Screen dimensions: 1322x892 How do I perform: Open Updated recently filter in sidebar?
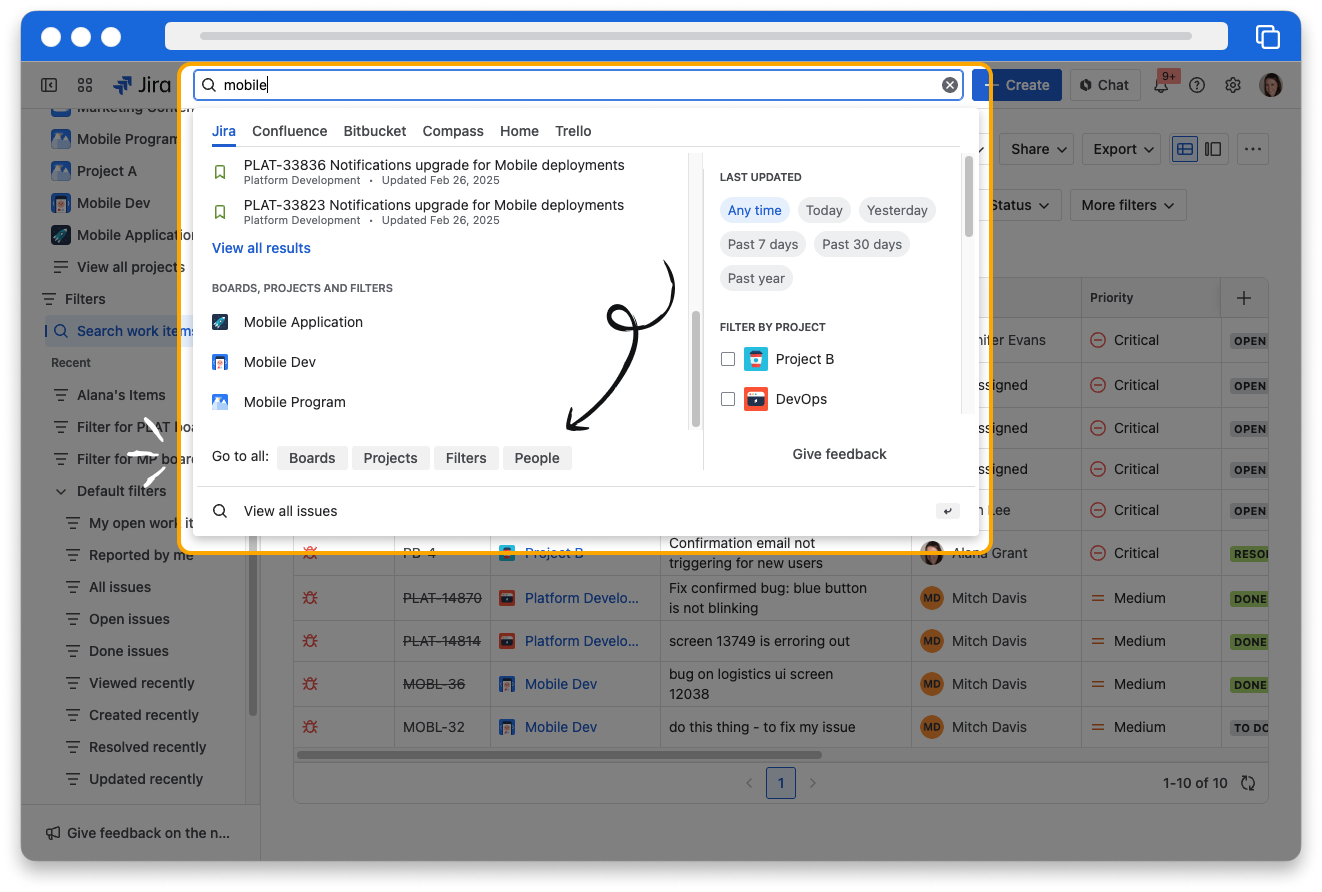point(146,779)
